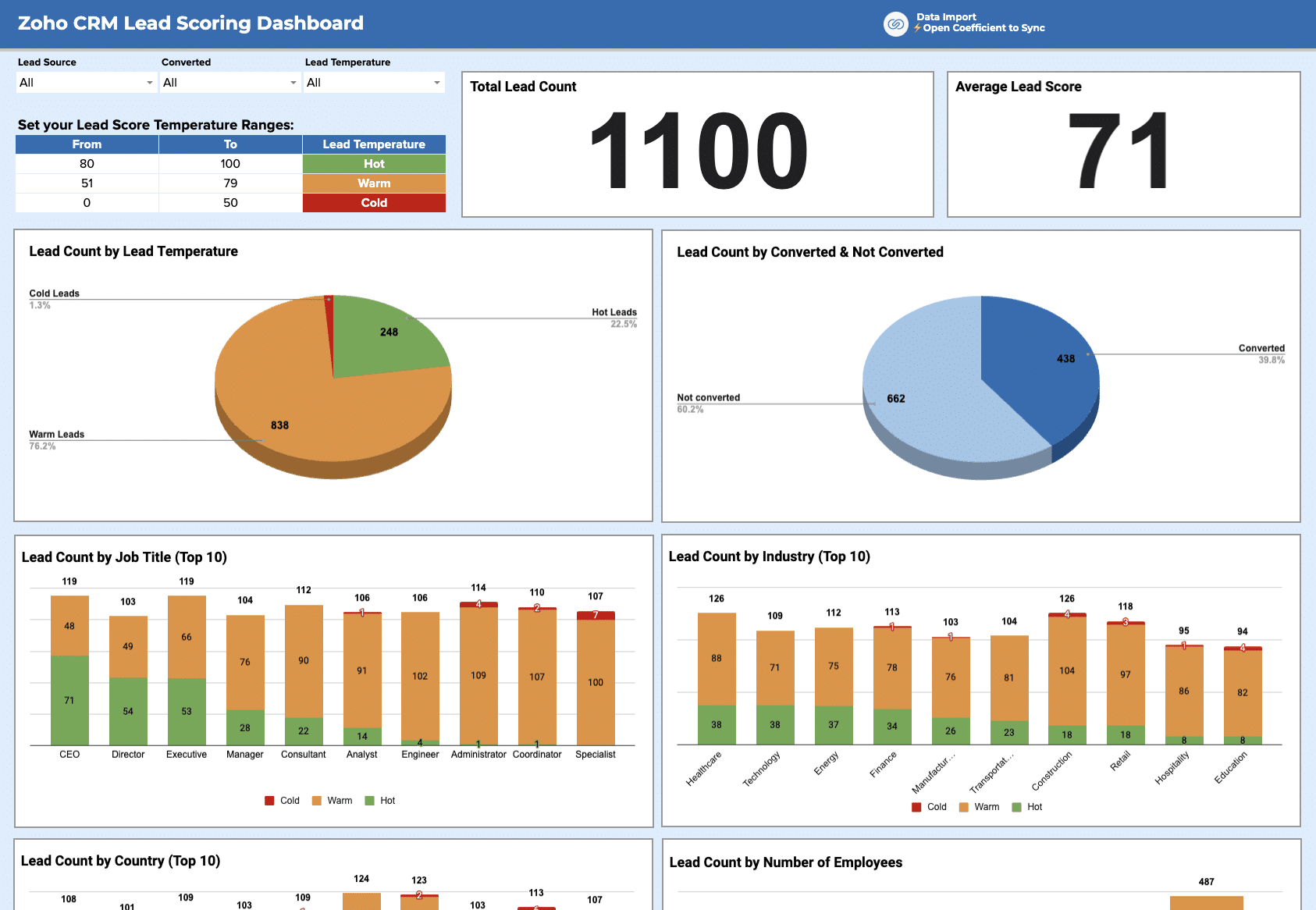Image resolution: width=1316 pixels, height=910 pixels.
Task: Select the Cold temperature label cell
Action: pyautogui.click(x=374, y=203)
